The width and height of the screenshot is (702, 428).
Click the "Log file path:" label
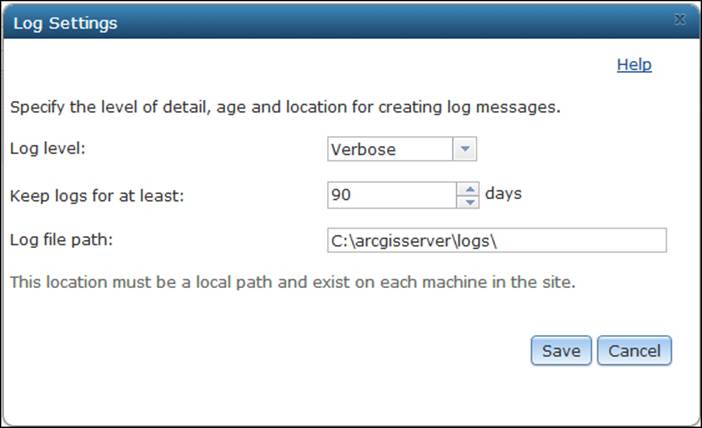click(60, 241)
